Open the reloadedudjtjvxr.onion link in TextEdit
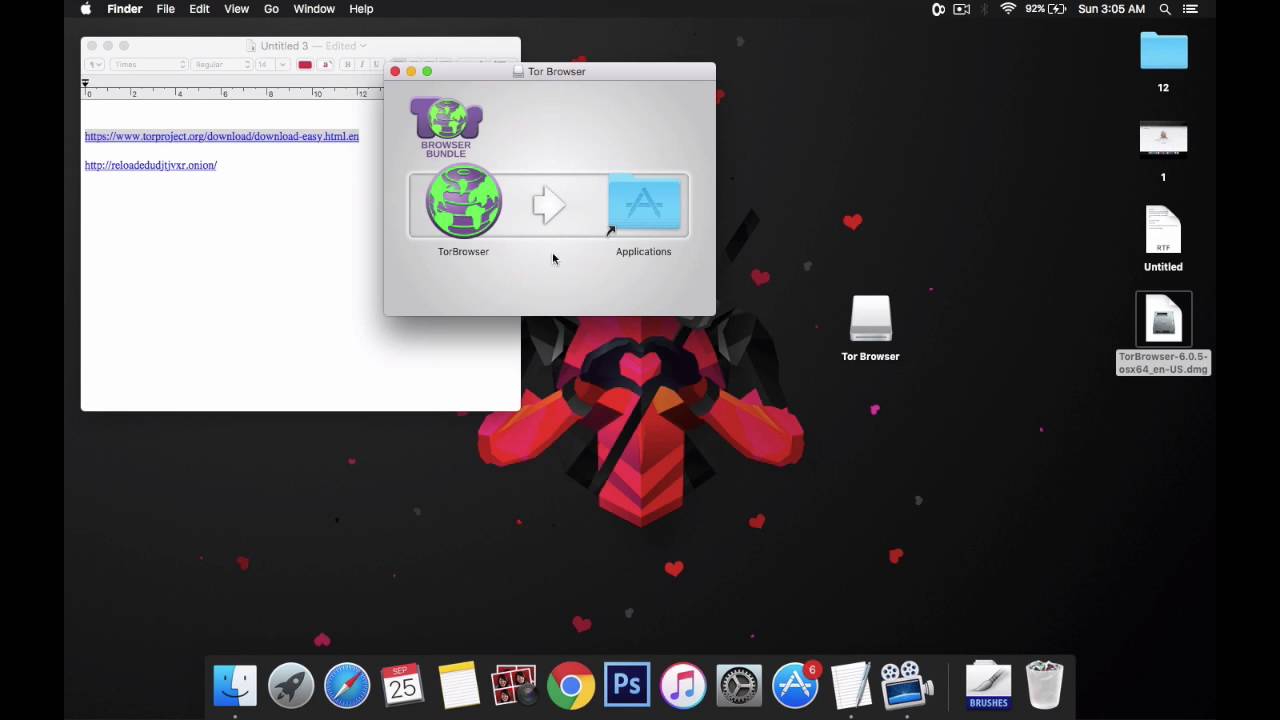The width and height of the screenshot is (1280, 720). (x=151, y=165)
